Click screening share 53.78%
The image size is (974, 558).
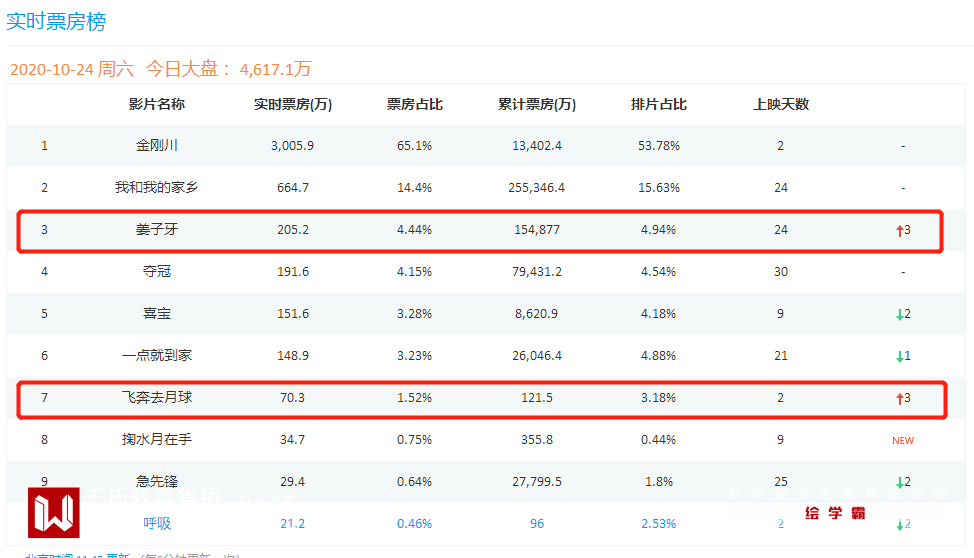(658, 145)
